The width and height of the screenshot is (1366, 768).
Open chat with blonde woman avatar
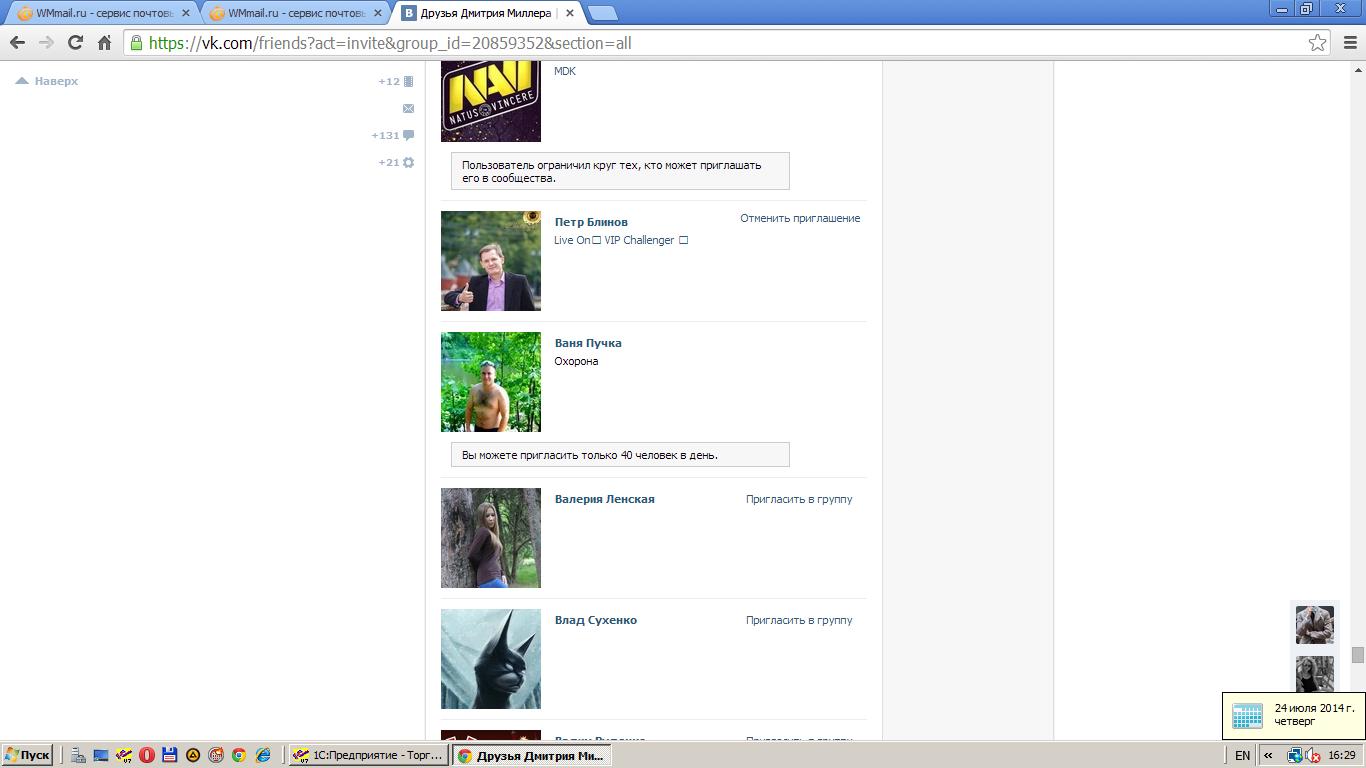pyautogui.click(x=1315, y=674)
